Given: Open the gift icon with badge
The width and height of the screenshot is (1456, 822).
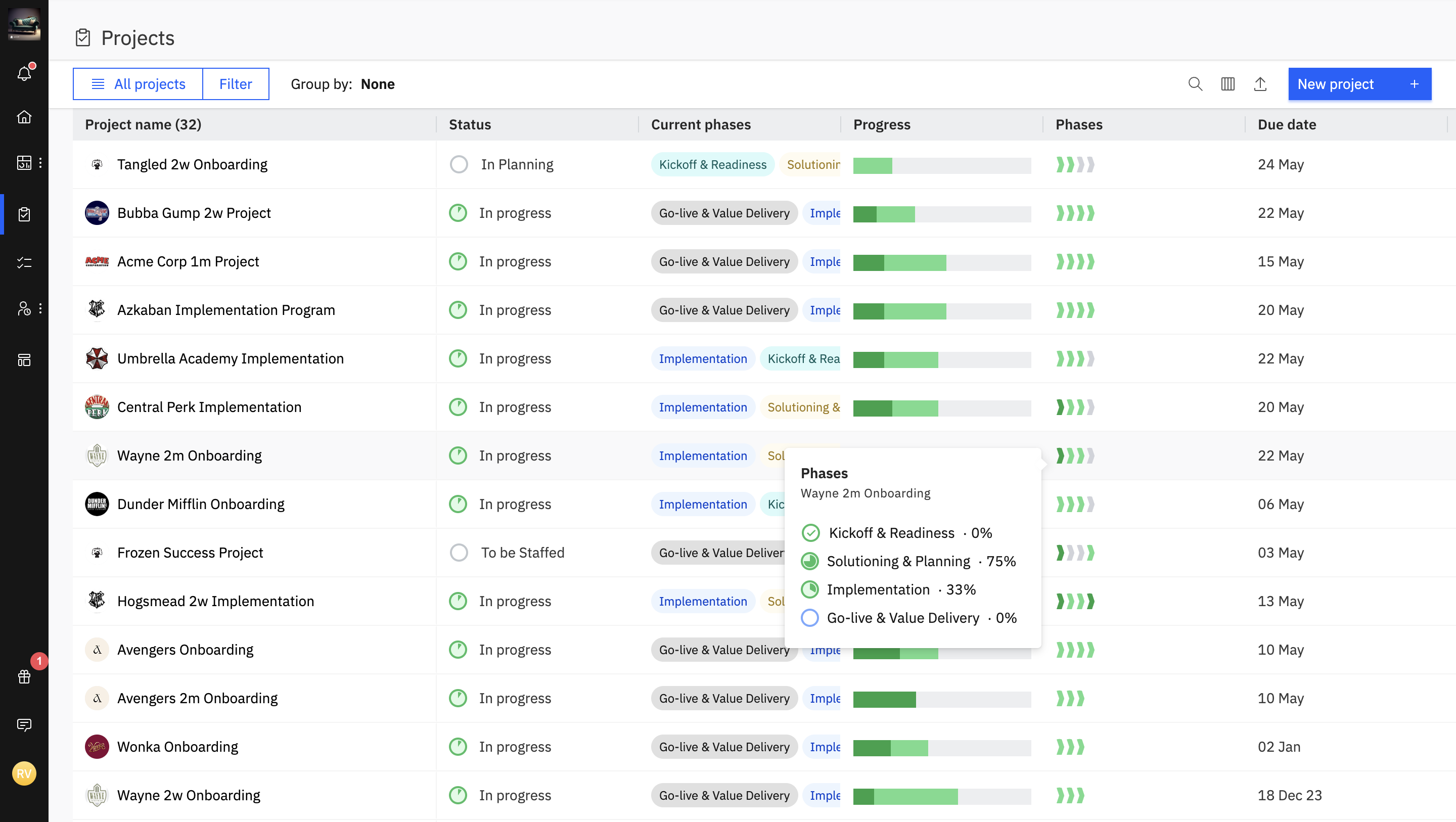Looking at the screenshot, I should point(24,676).
